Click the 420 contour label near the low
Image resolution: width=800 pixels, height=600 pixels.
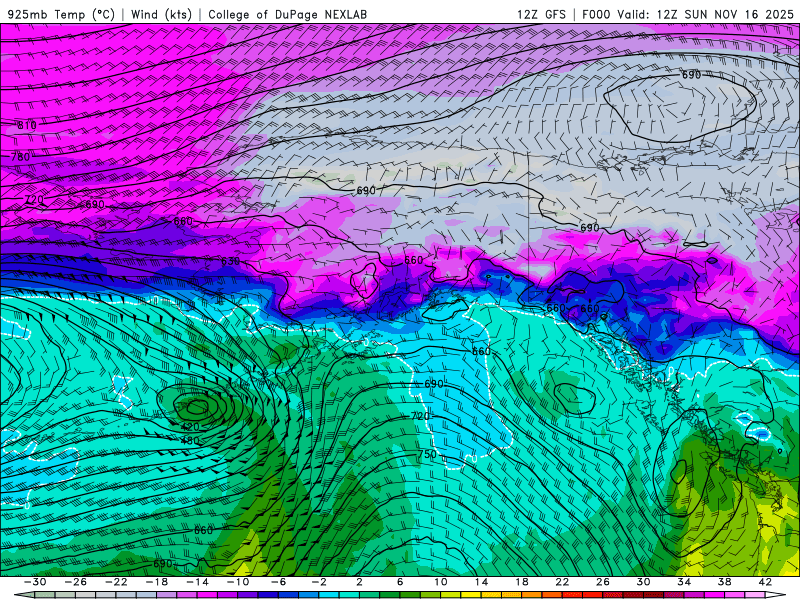point(190,427)
